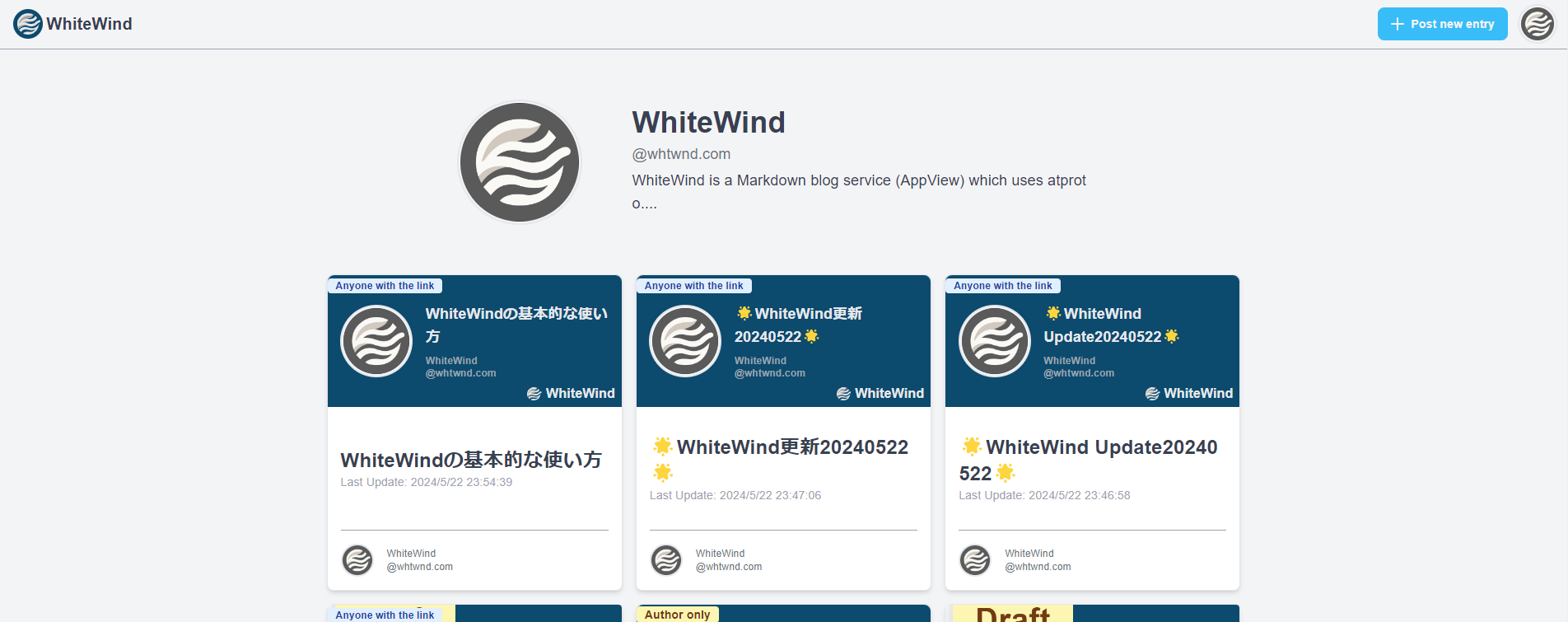Viewport: 1568px width, 622px height.
Task: Click the WhiteWind Update20240522 card banner image
Action: coord(1092,342)
